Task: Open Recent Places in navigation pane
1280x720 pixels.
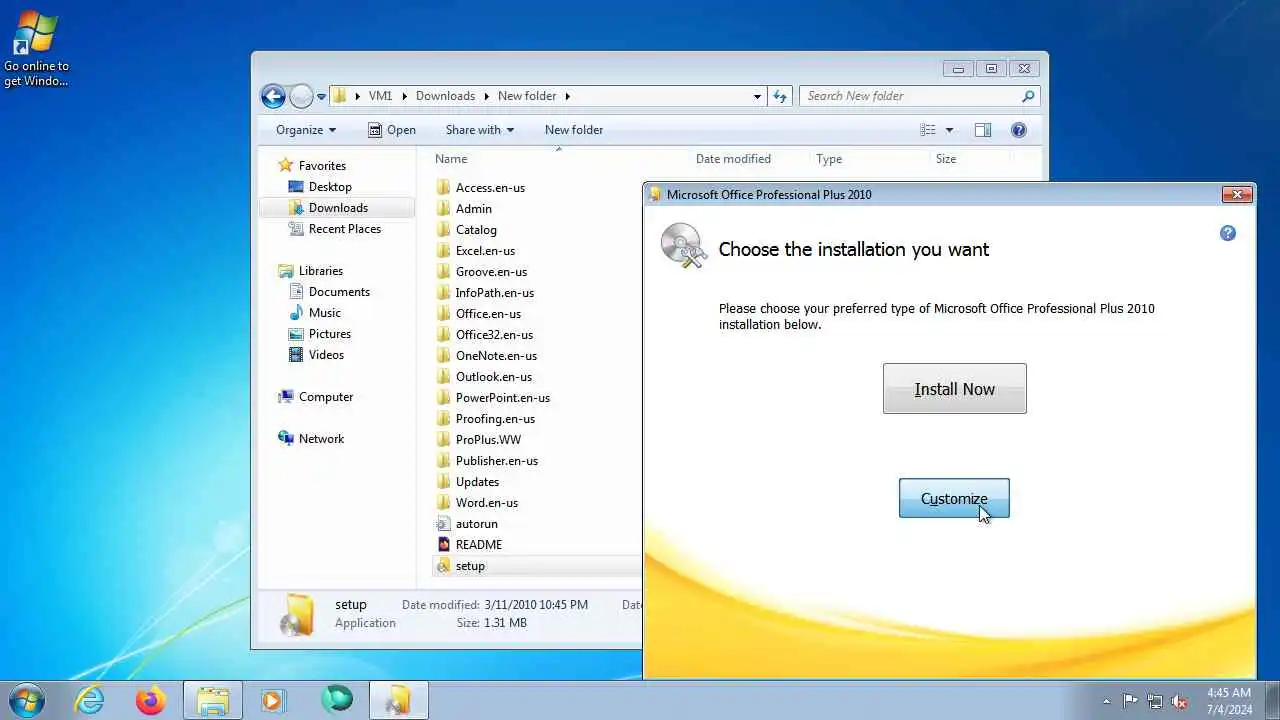Action: click(x=345, y=229)
